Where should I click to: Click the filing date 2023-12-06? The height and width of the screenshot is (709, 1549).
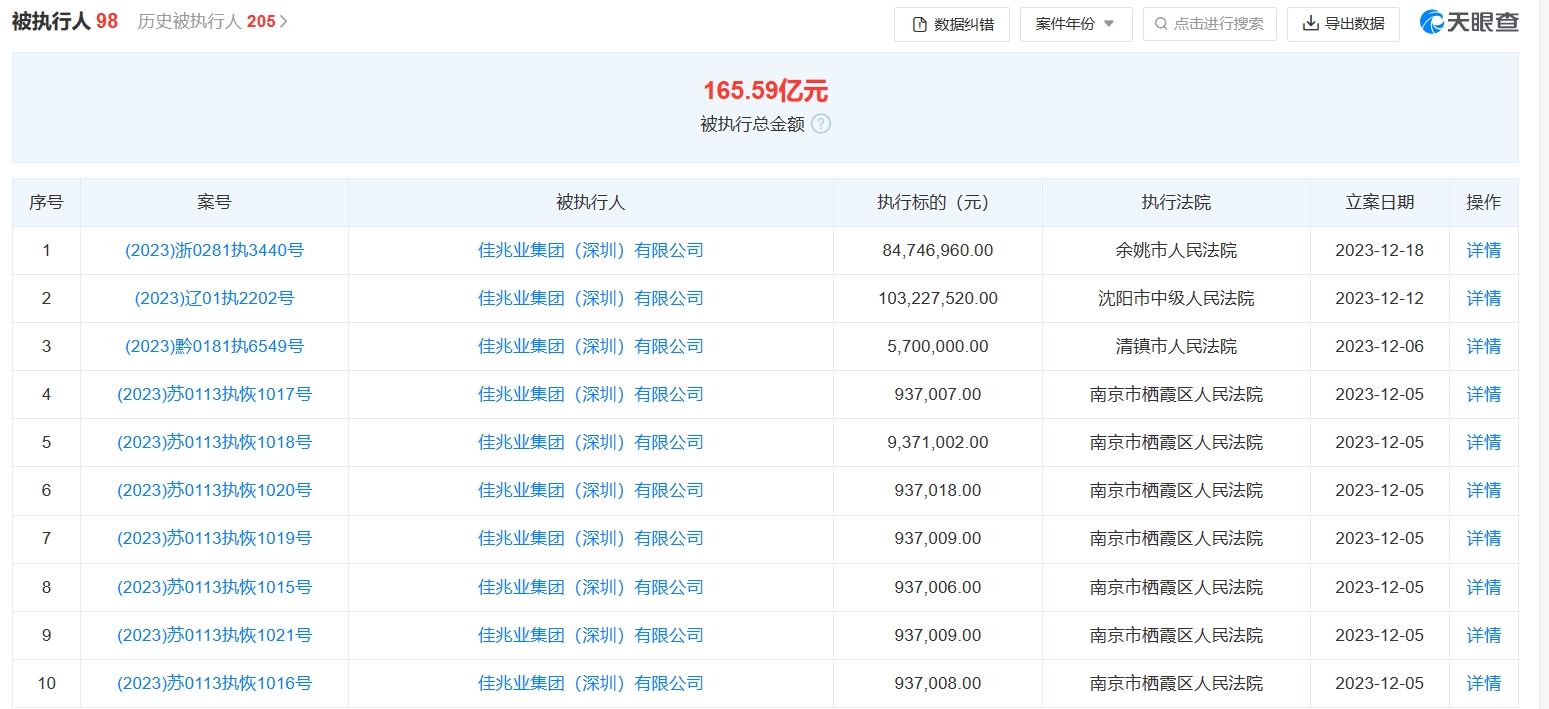[x=1379, y=347]
